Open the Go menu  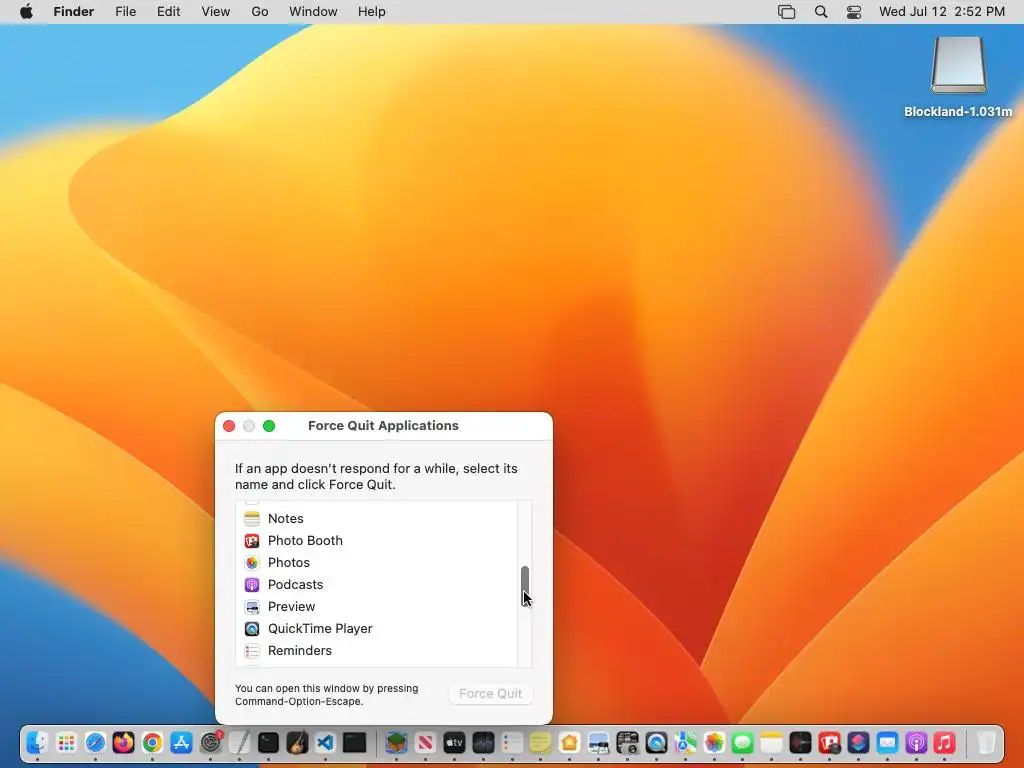point(260,12)
